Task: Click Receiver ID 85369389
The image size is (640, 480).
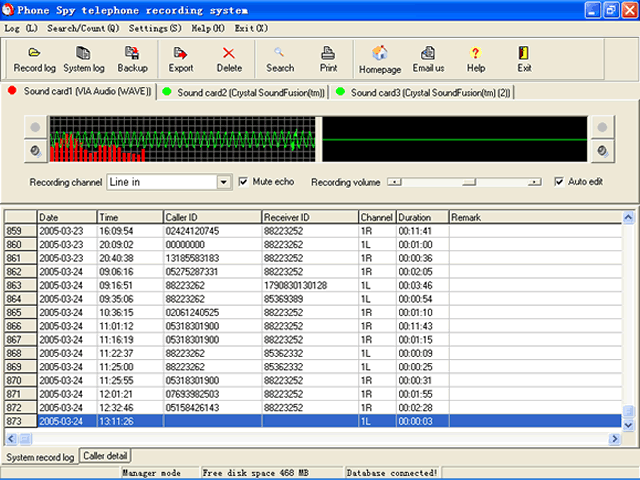Action: (x=283, y=299)
